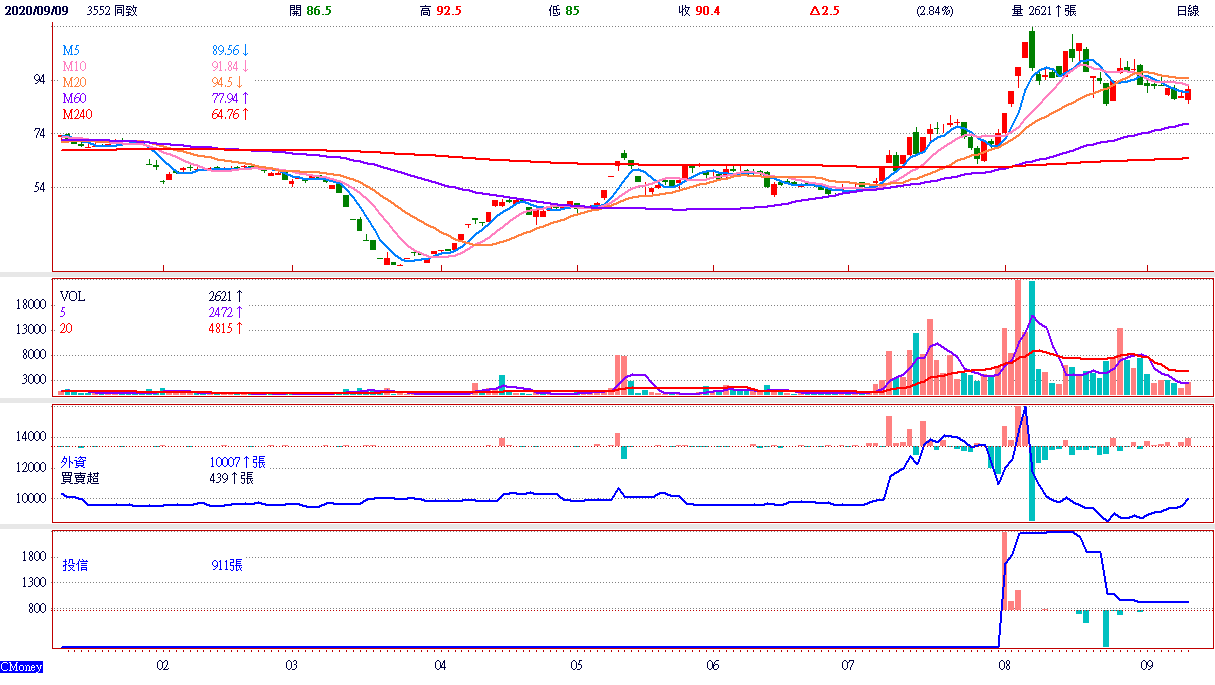Select the M5 moving average label
Viewport: 1215px width, 685px height.
coord(71,50)
